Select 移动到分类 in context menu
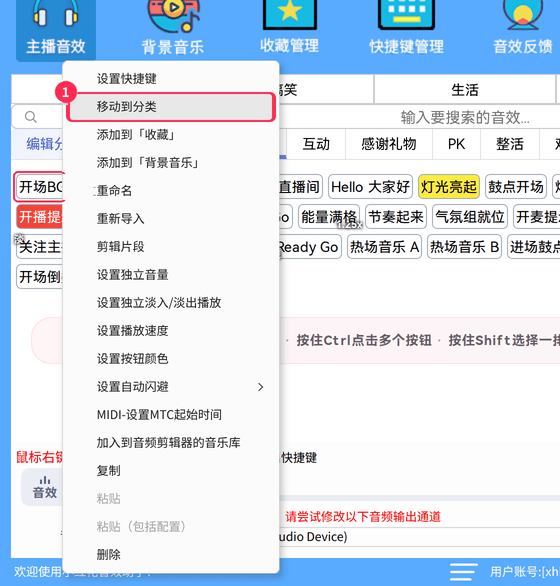The image size is (560, 586). point(171,107)
